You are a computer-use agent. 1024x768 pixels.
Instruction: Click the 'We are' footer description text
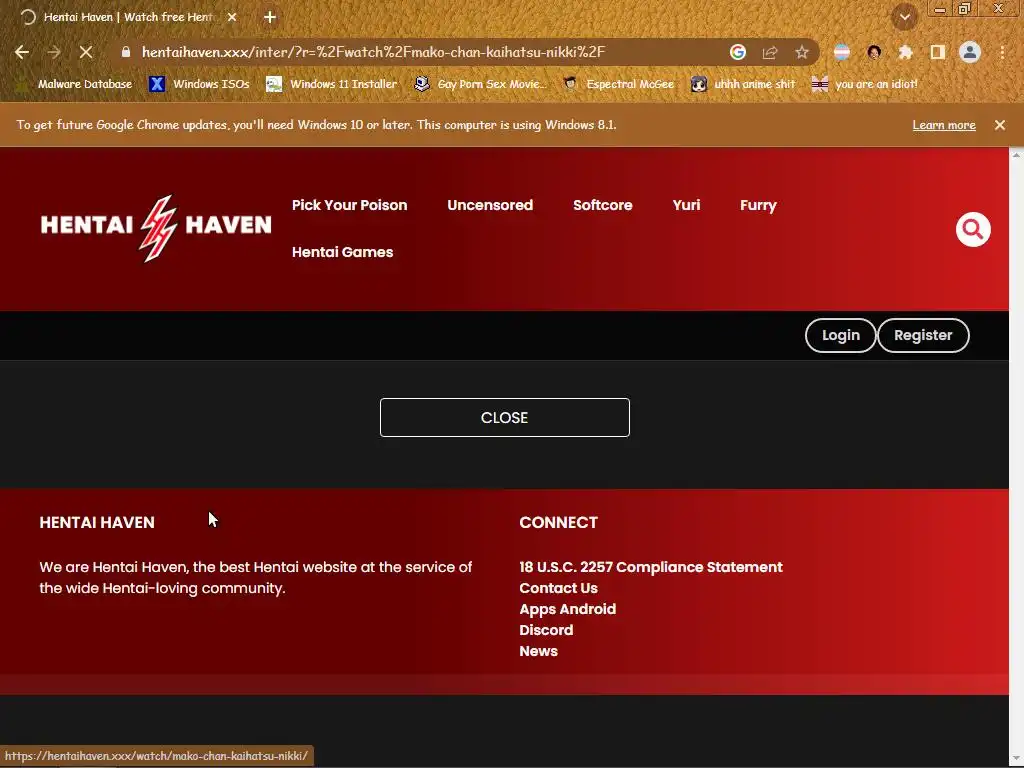click(x=255, y=577)
